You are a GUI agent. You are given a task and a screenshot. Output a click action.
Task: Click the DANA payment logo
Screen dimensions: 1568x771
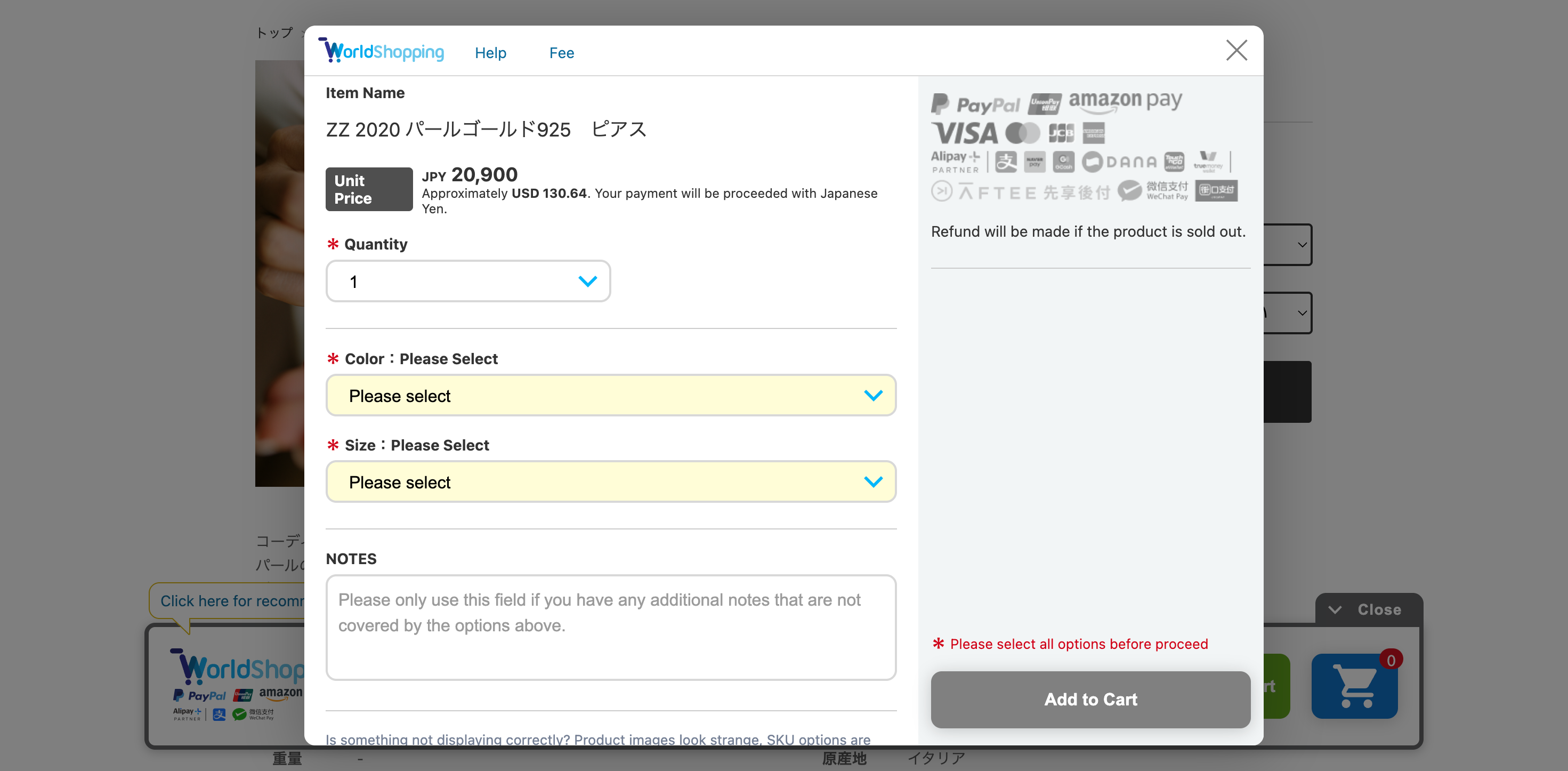(1119, 162)
